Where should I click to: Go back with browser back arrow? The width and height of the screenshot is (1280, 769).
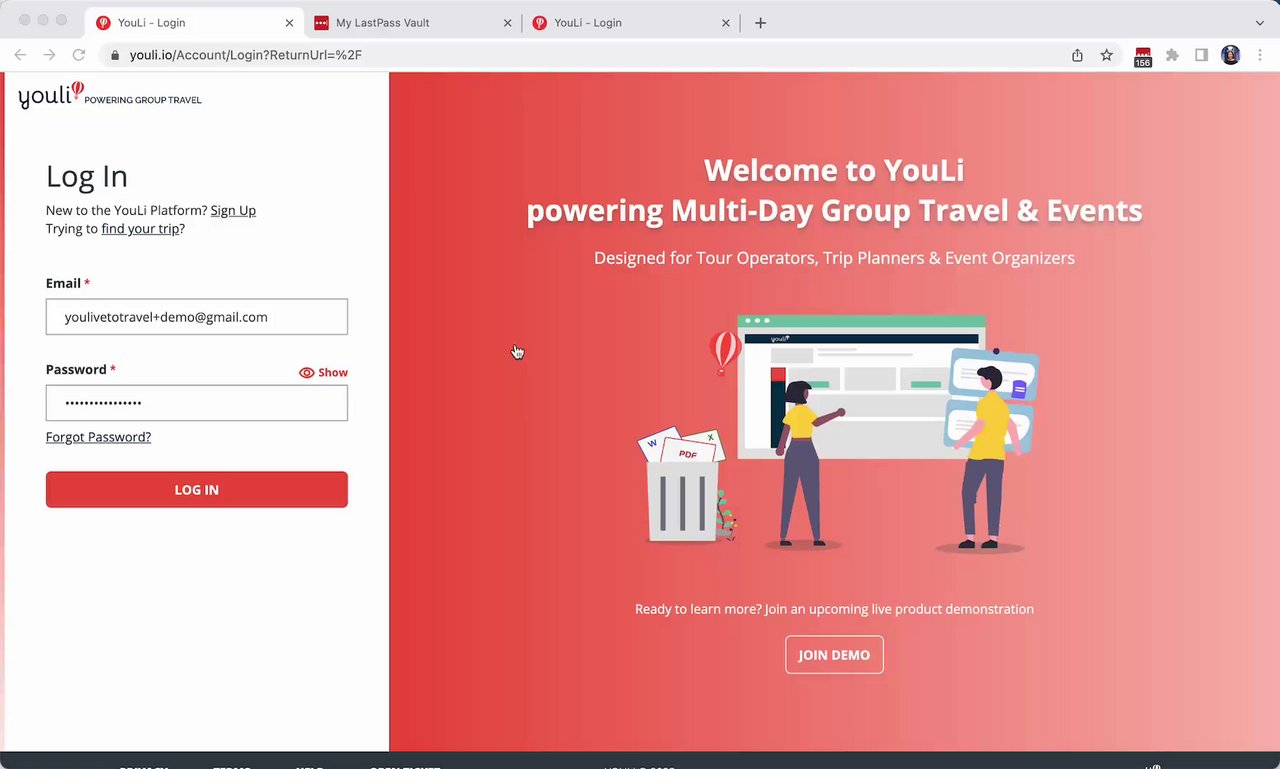pos(20,55)
